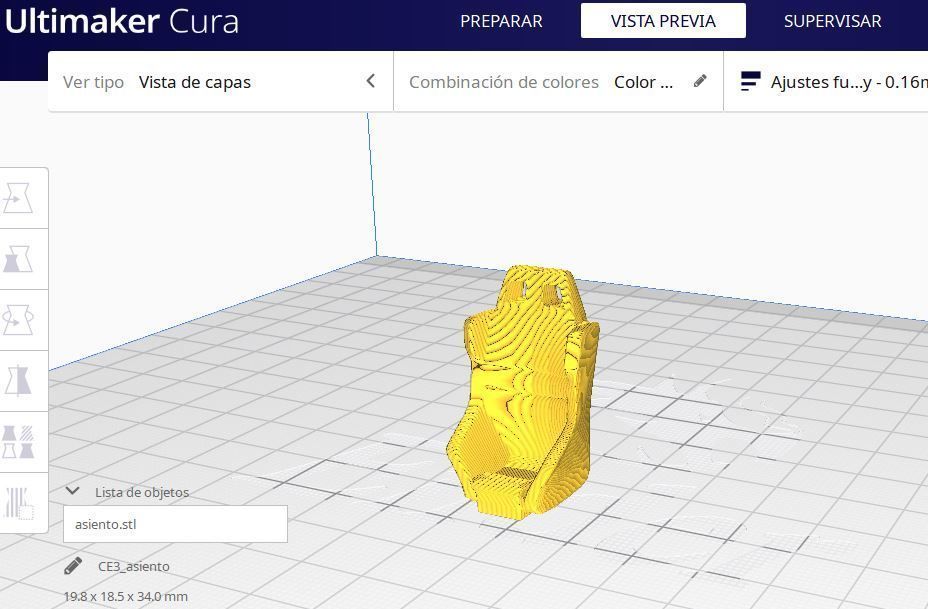The height and width of the screenshot is (609, 928).
Task: Collapse the Ver tipo panel chevron
Action: [371, 81]
